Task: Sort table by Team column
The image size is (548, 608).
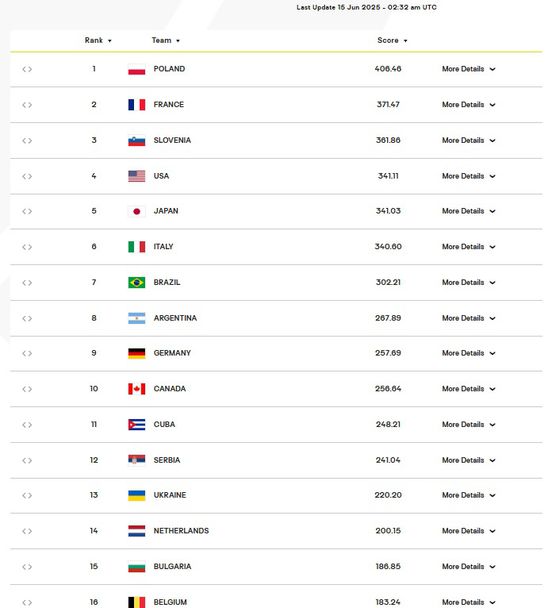Action: (166, 40)
